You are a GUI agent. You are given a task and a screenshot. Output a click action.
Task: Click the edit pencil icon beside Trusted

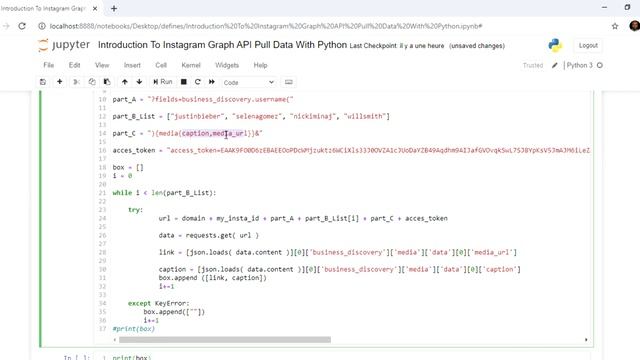[554, 65]
